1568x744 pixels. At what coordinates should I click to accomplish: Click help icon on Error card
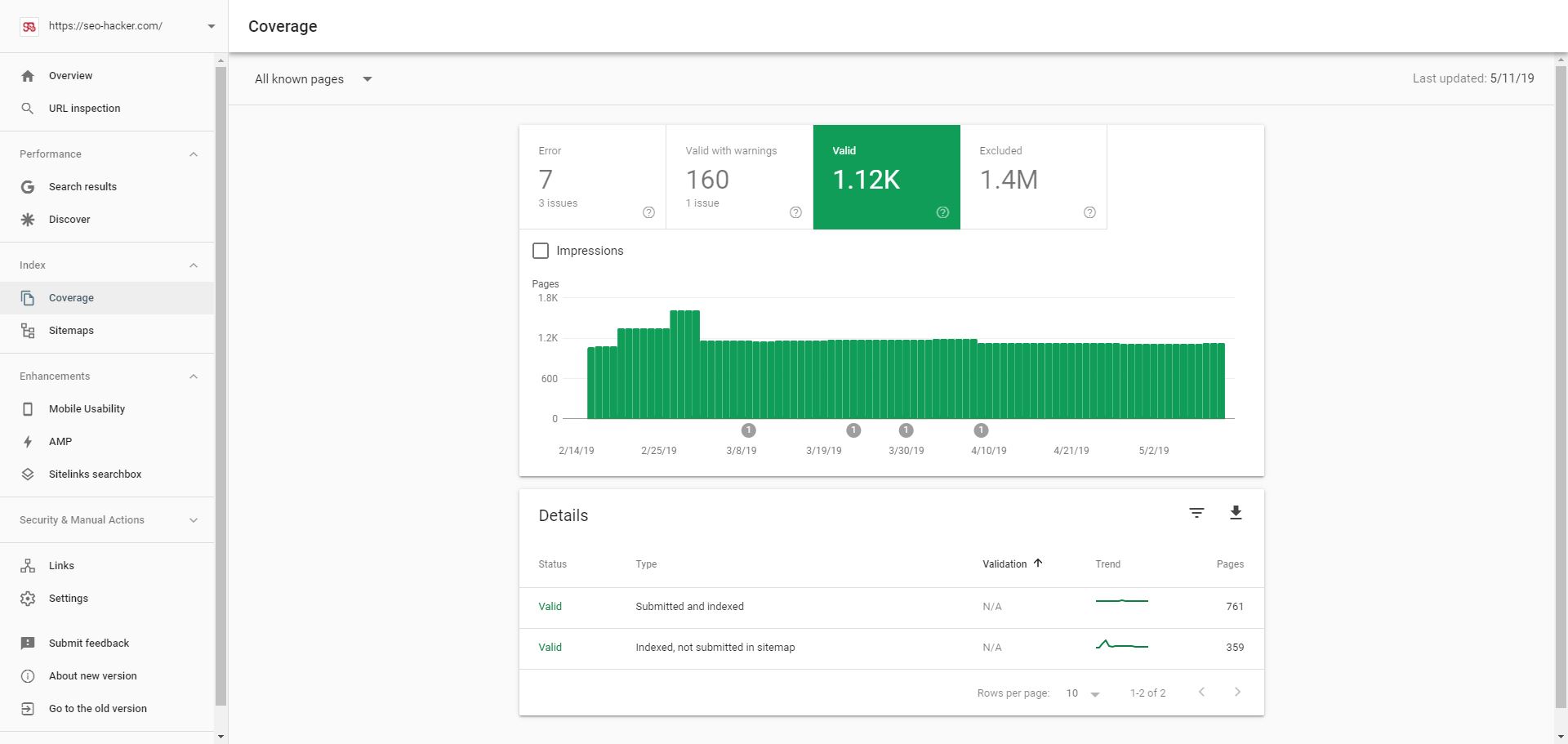tap(648, 212)
